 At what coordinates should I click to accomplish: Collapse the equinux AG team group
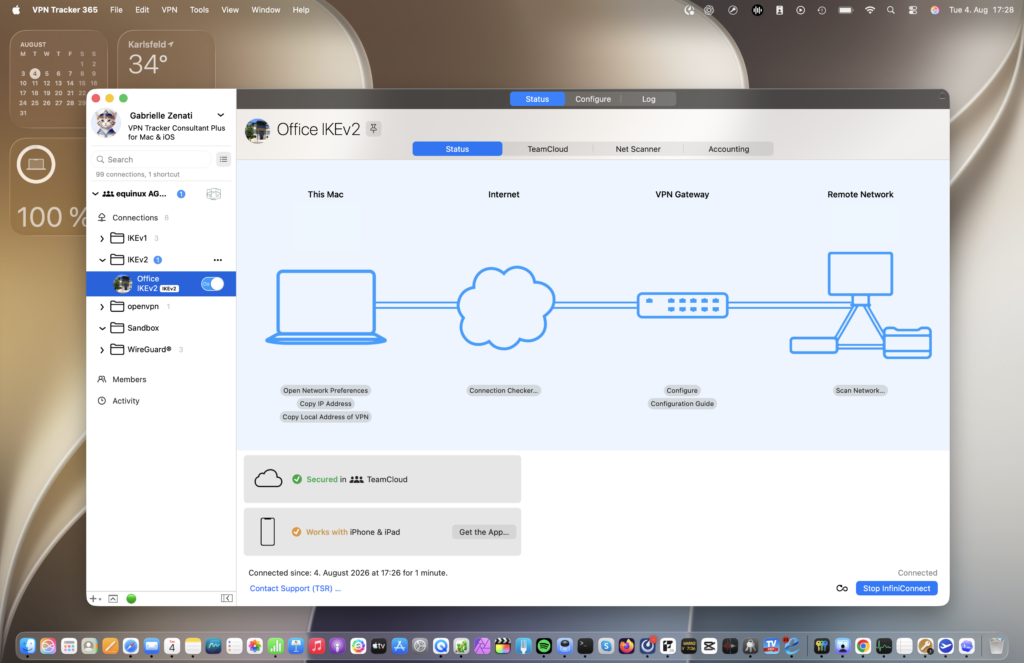(x=95, y=194)
